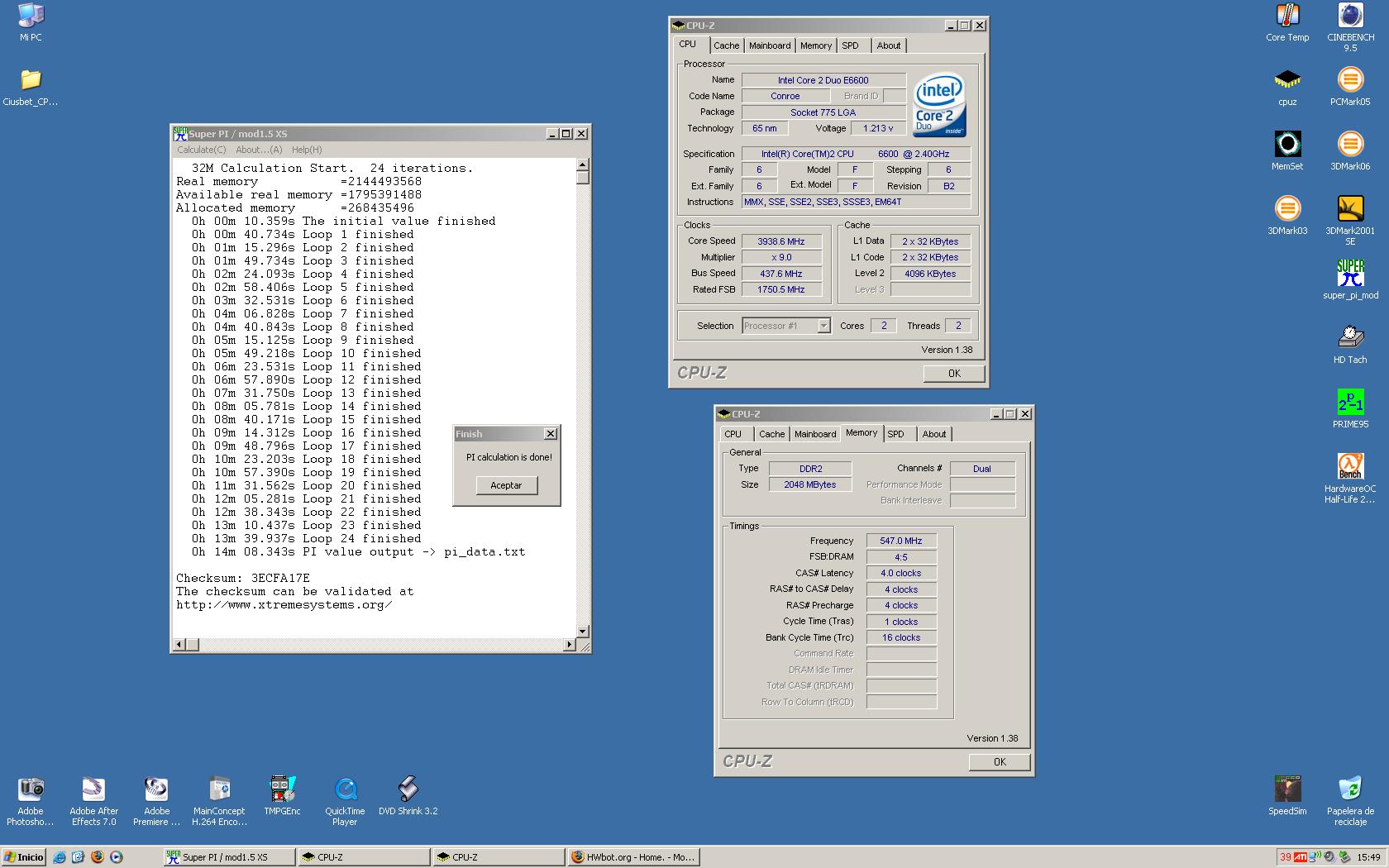Launch Adobe Premiere desktop shortcut
The image size is (1389, 868).
(x=156, y=801)
